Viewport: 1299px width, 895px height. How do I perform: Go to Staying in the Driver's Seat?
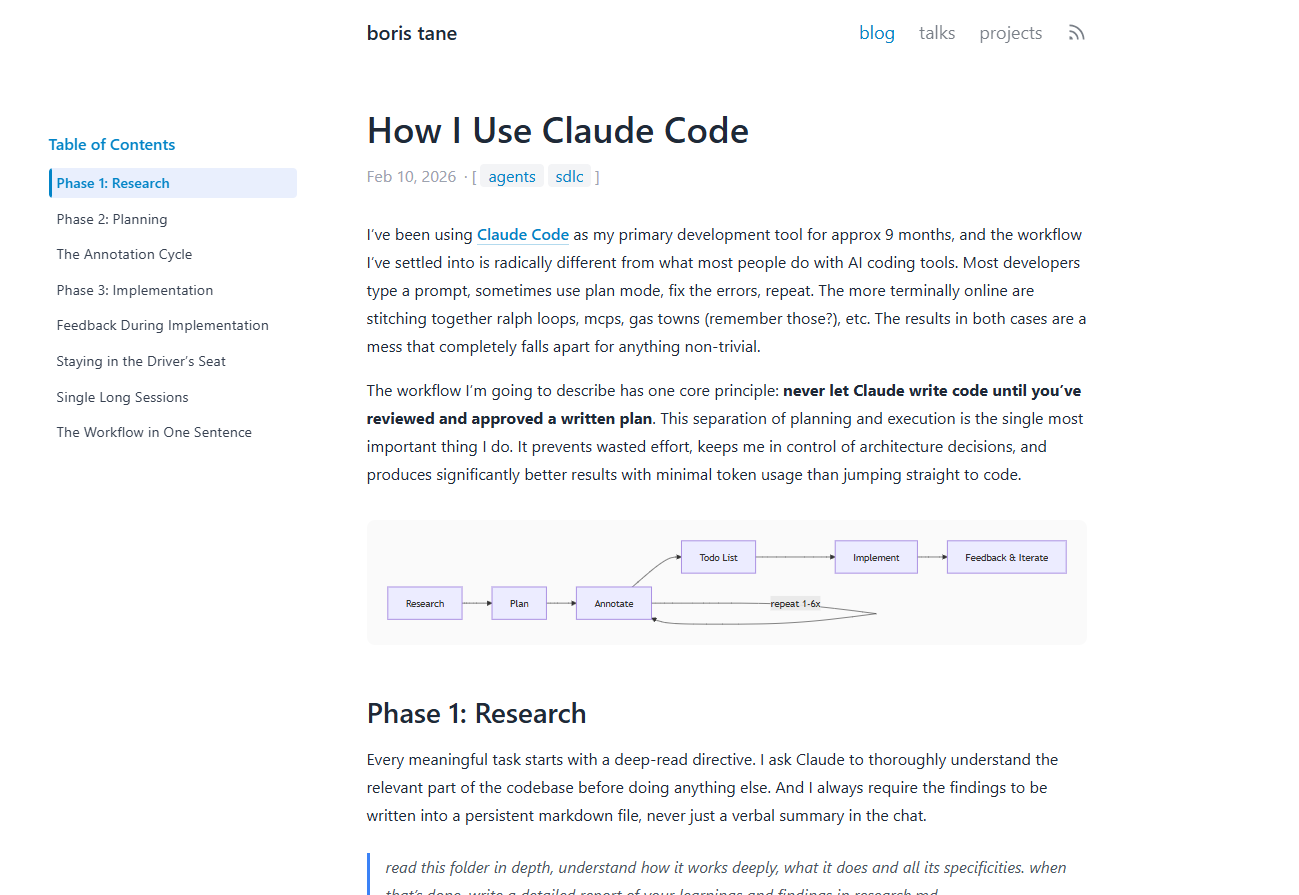pos(141,361)
